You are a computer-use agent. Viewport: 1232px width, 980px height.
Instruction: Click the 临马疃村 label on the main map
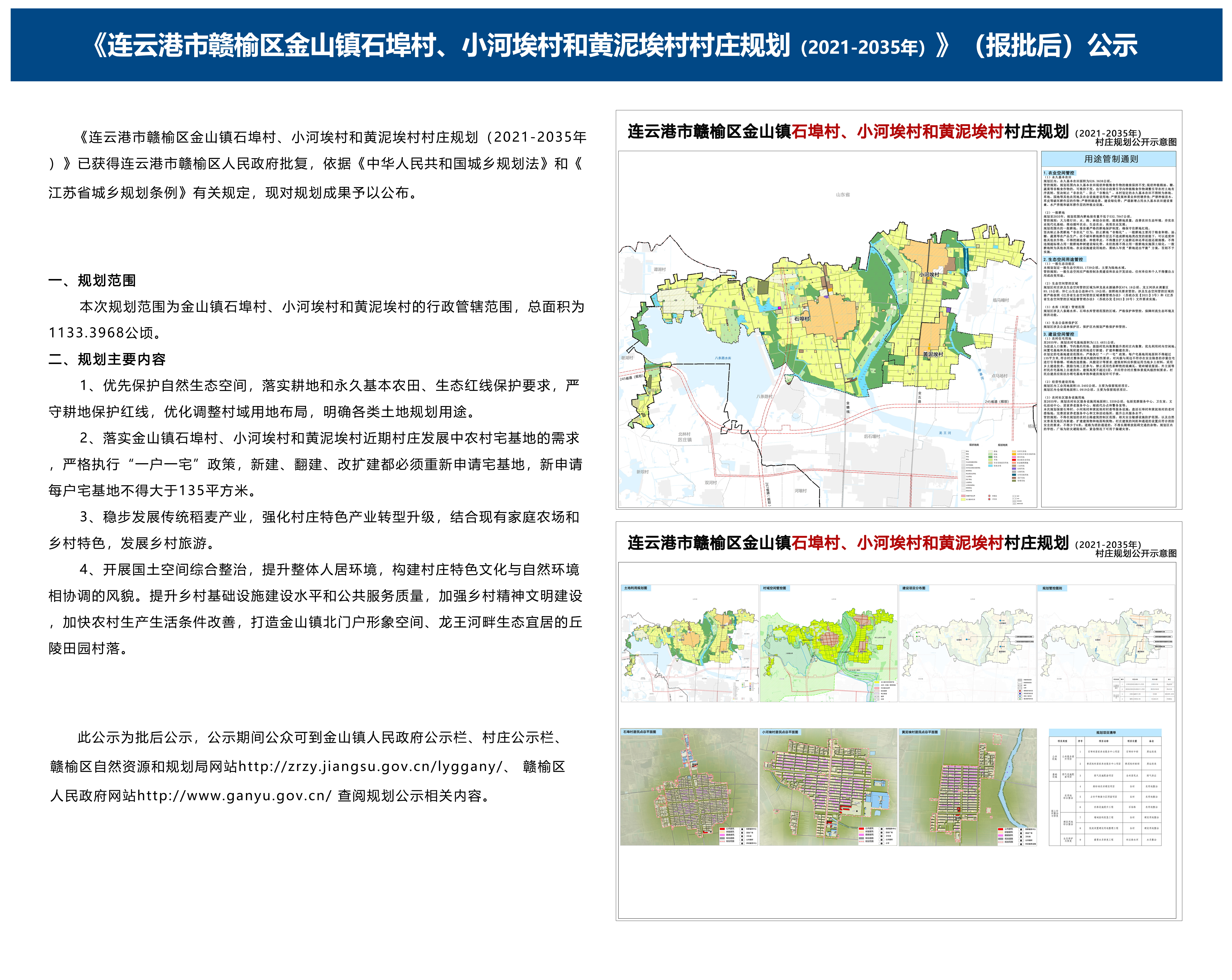point(1001,300)
